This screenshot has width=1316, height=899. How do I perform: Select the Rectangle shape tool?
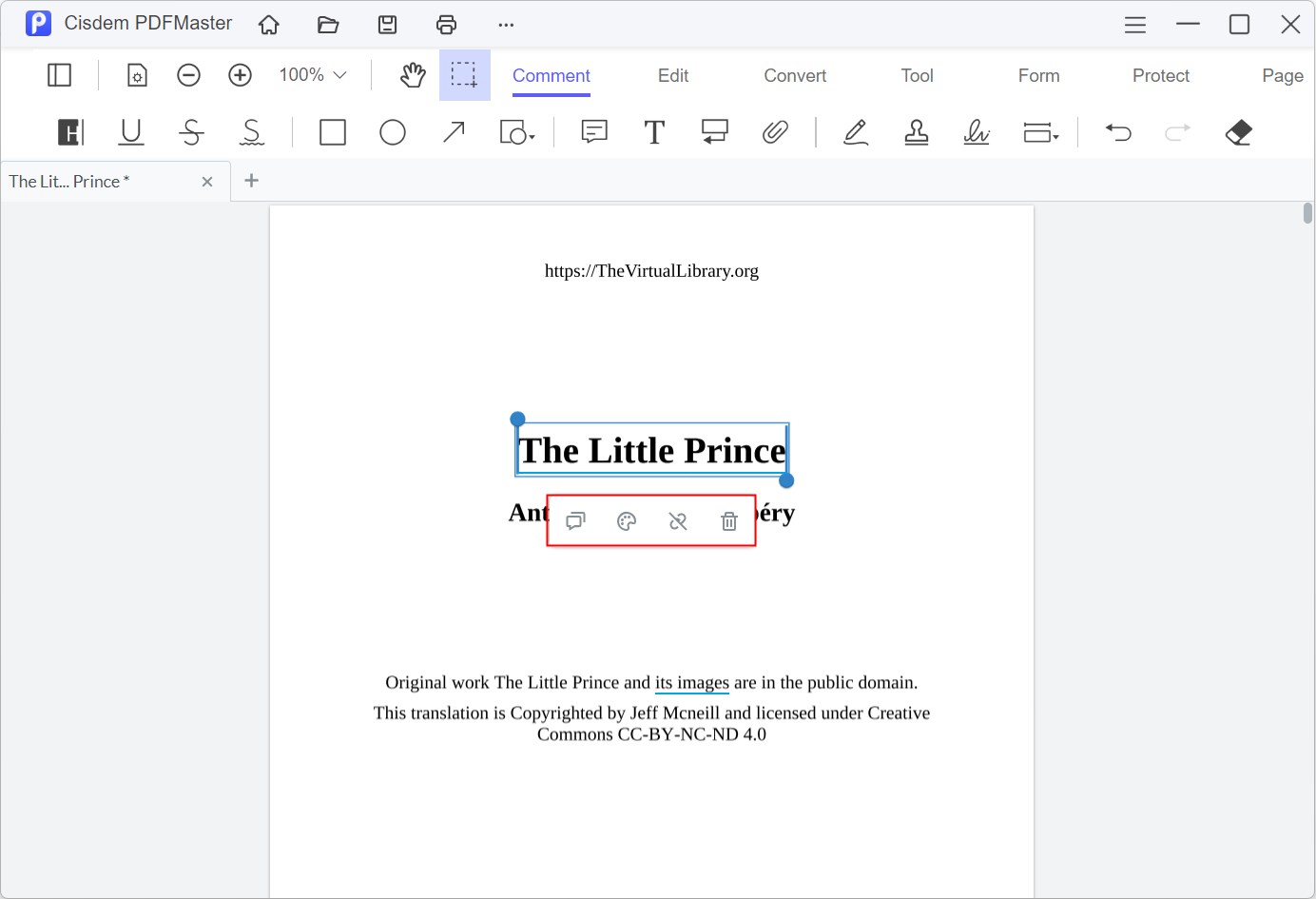click(332, 132)
